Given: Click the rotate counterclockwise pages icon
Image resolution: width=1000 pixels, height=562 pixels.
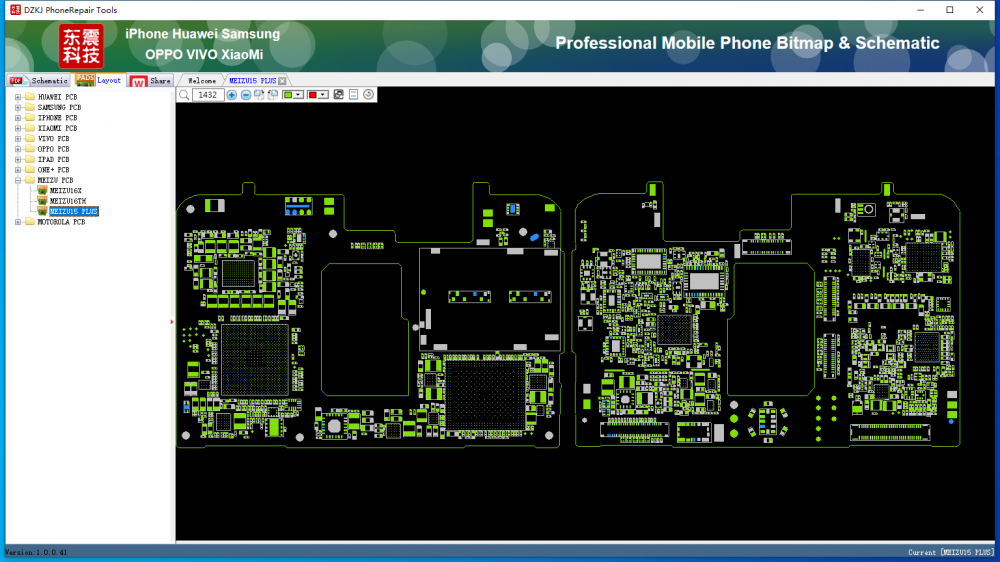Looking at the screenshot, I should point(272,95).
